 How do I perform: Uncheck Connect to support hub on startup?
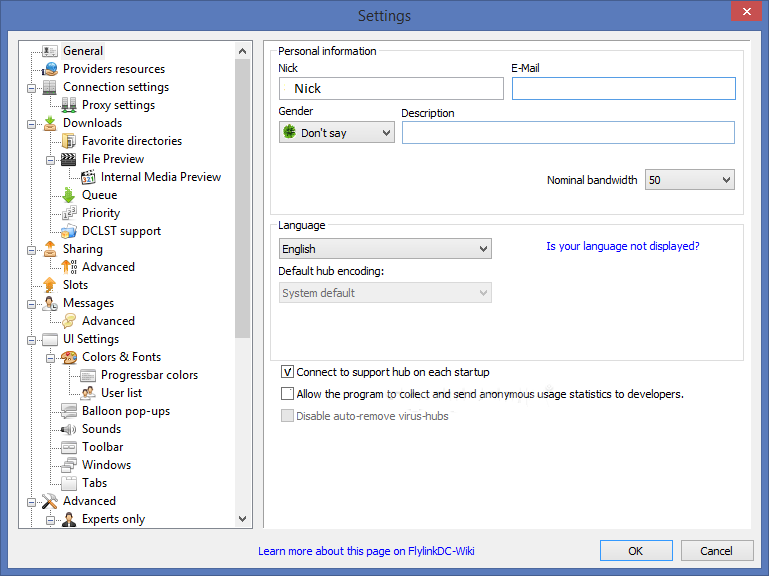[288, 372]
